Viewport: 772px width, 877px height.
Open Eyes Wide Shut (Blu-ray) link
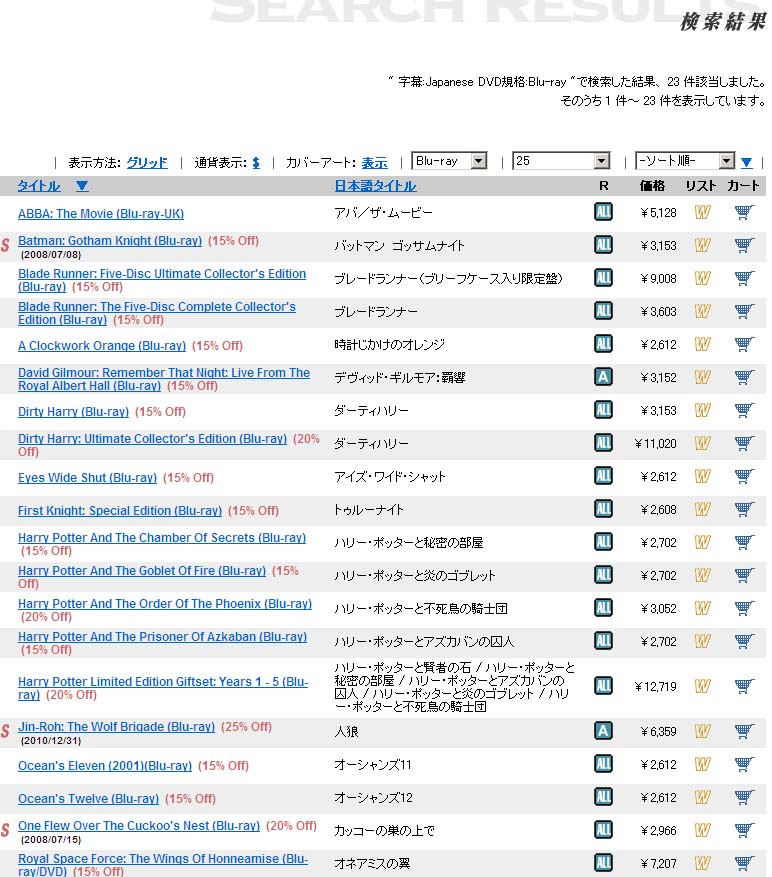pyautogui.click(x=87, y=478)
